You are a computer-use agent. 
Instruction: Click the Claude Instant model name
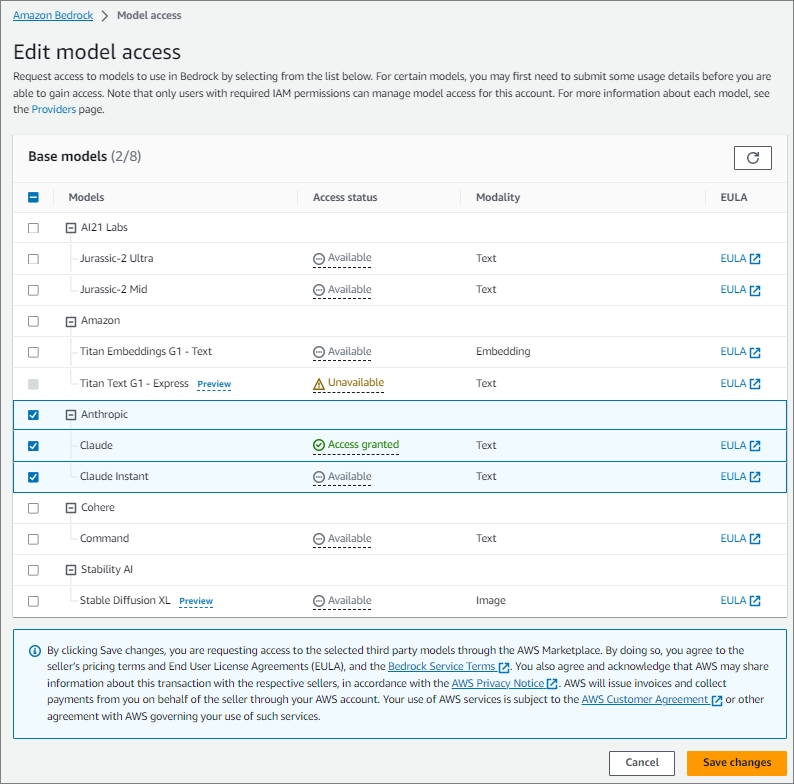(114, 477)
